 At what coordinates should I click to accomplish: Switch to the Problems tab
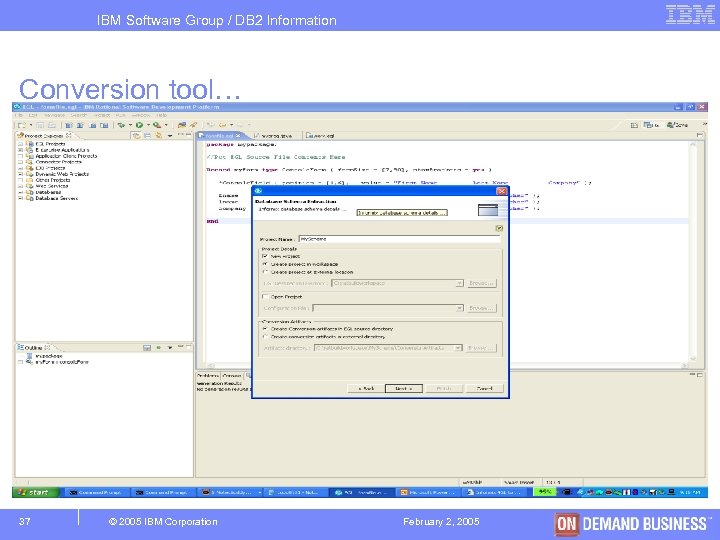208,376
